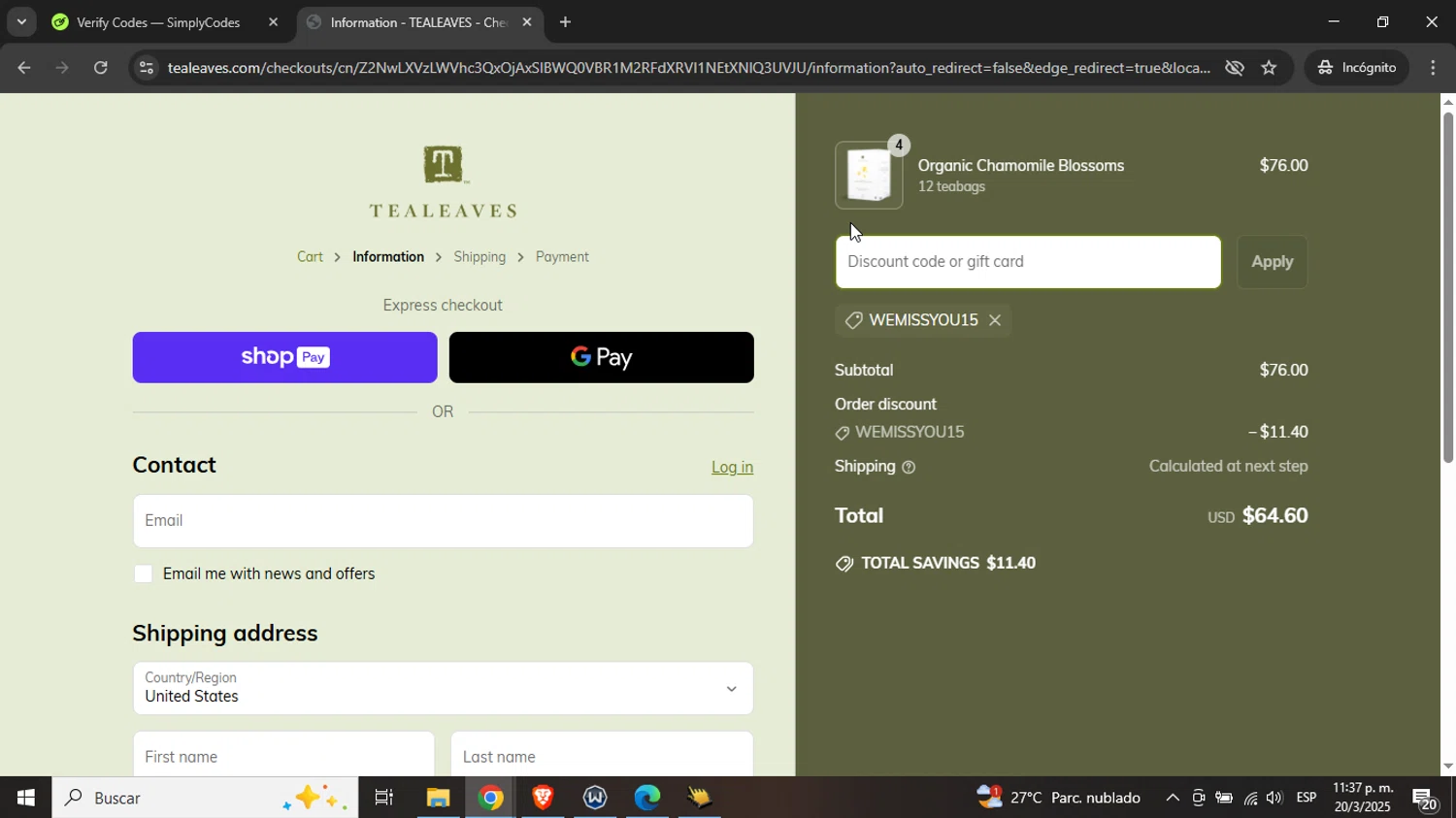Click the Log in link
1456x818 pixels.
click(732, 468)
